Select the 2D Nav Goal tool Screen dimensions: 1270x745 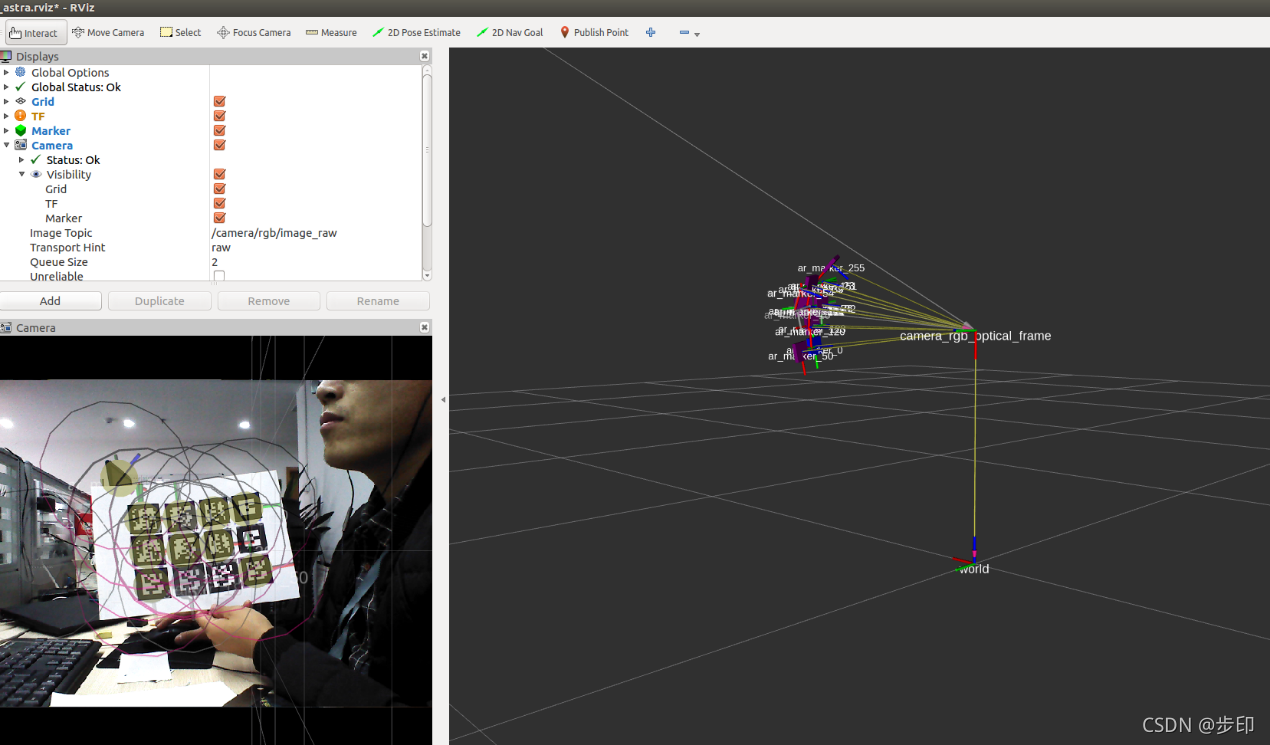510,32
